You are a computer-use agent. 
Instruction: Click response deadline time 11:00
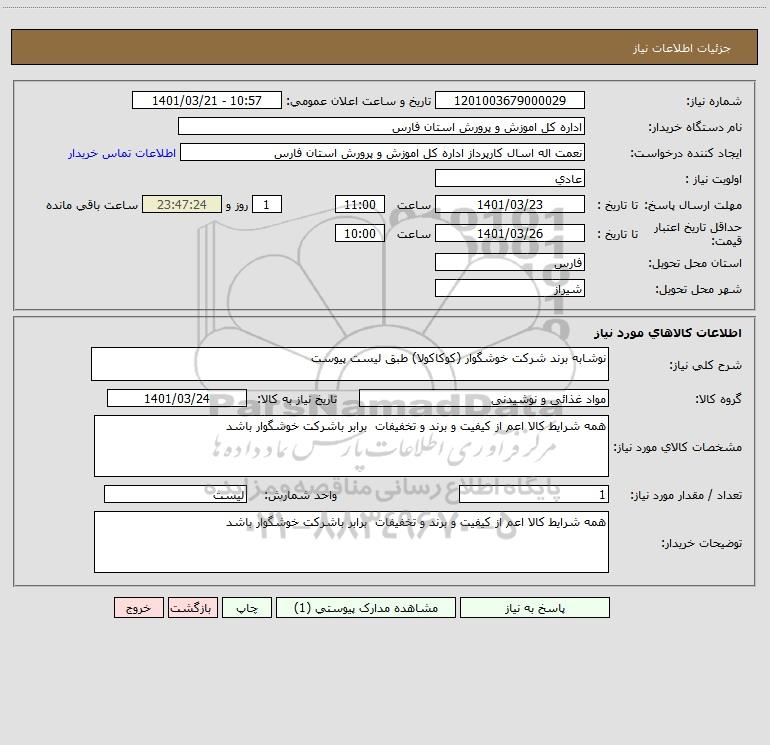[x=359, y=204]
